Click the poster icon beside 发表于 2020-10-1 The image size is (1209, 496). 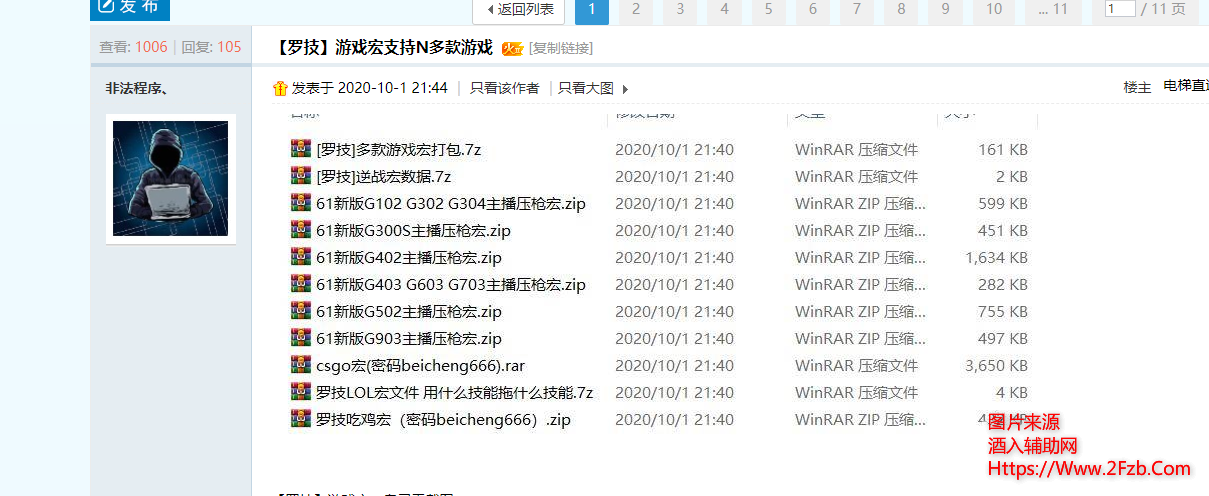pyautogui.click(x=280, y=88)
